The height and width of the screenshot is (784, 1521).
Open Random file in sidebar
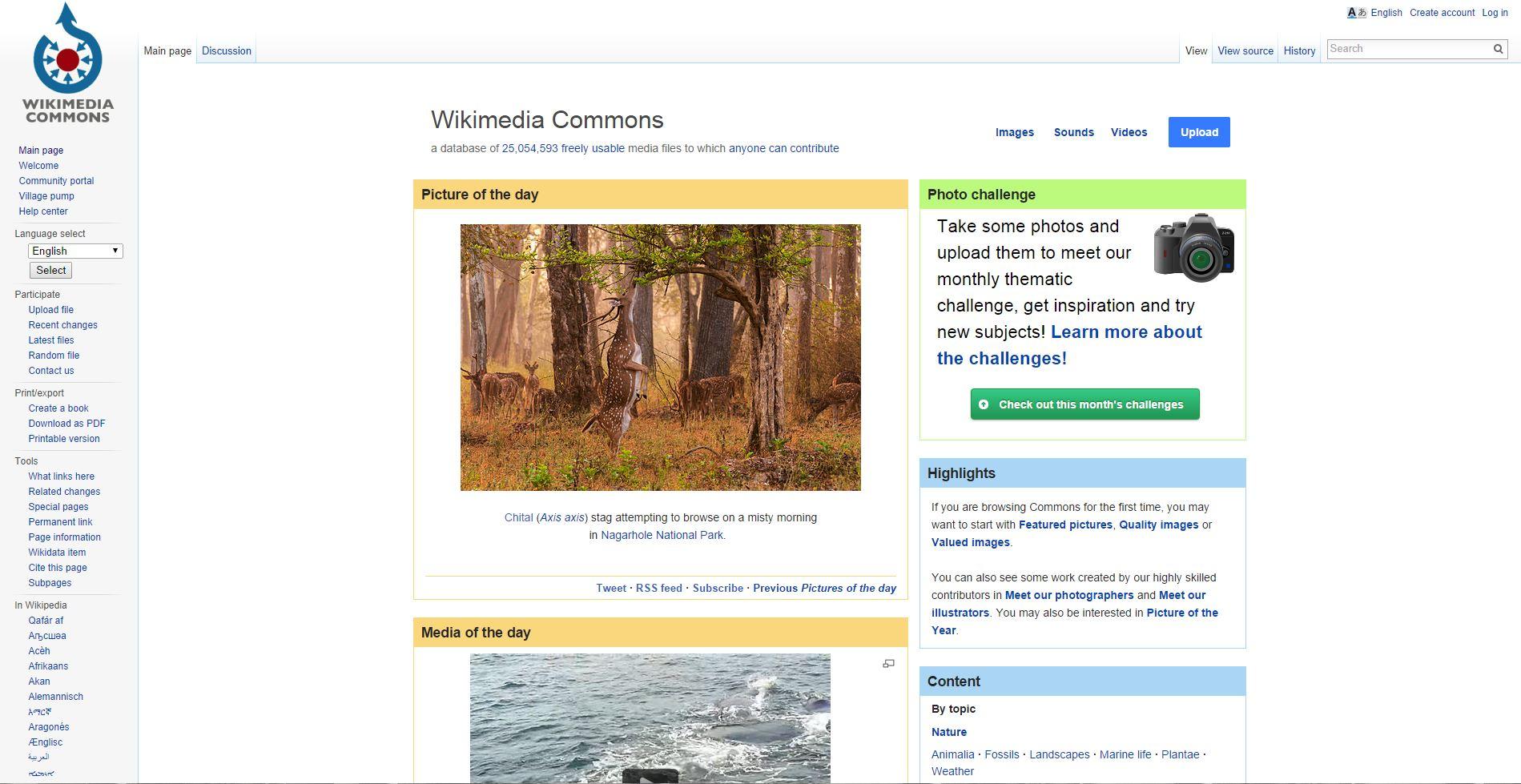point(54,356)
